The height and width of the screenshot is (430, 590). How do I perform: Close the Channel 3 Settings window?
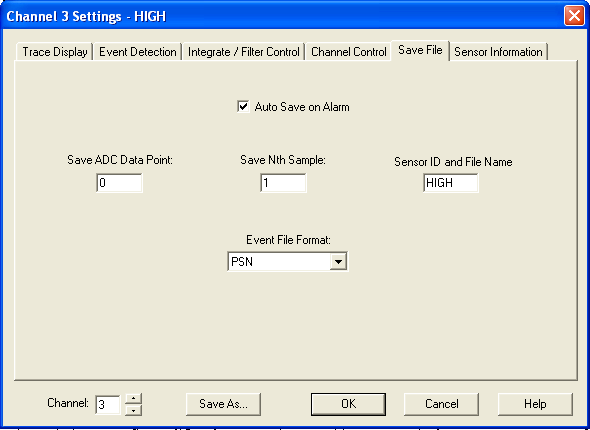click(574, 16)
